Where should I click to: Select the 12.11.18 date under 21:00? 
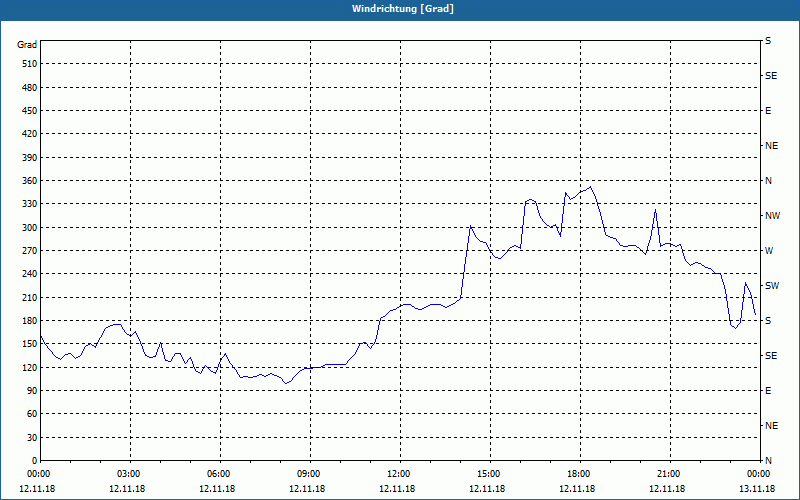coord(667,488)
